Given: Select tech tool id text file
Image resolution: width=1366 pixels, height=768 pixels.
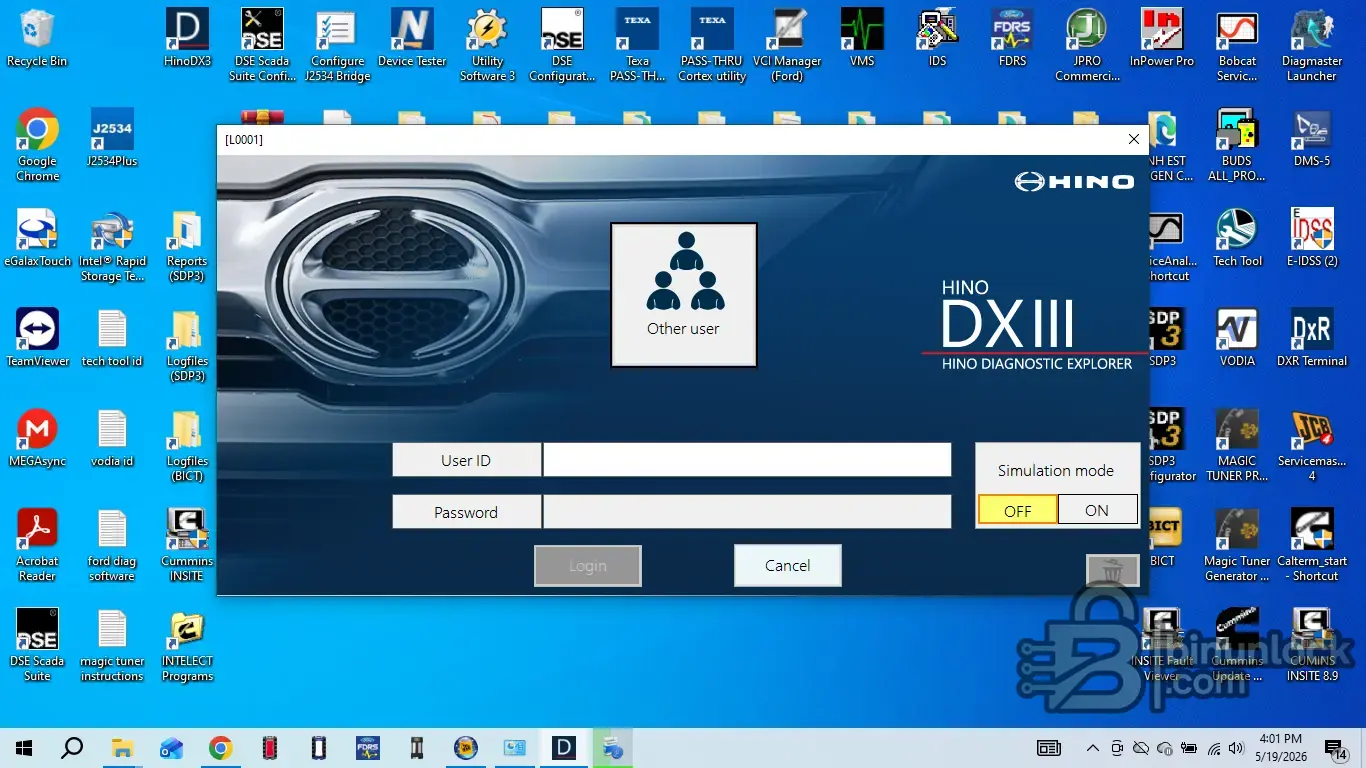Looking at the screenshot, I should [x=112, y=338].
